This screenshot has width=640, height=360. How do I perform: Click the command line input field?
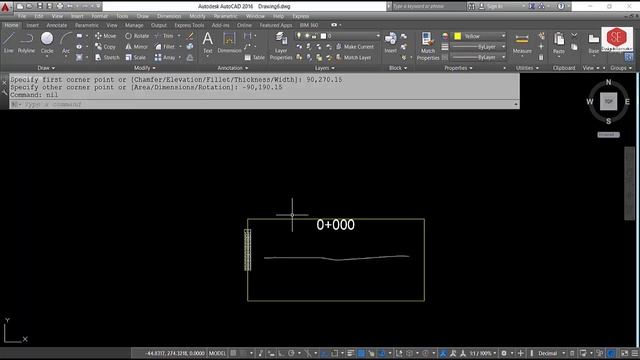pos(264,104)
